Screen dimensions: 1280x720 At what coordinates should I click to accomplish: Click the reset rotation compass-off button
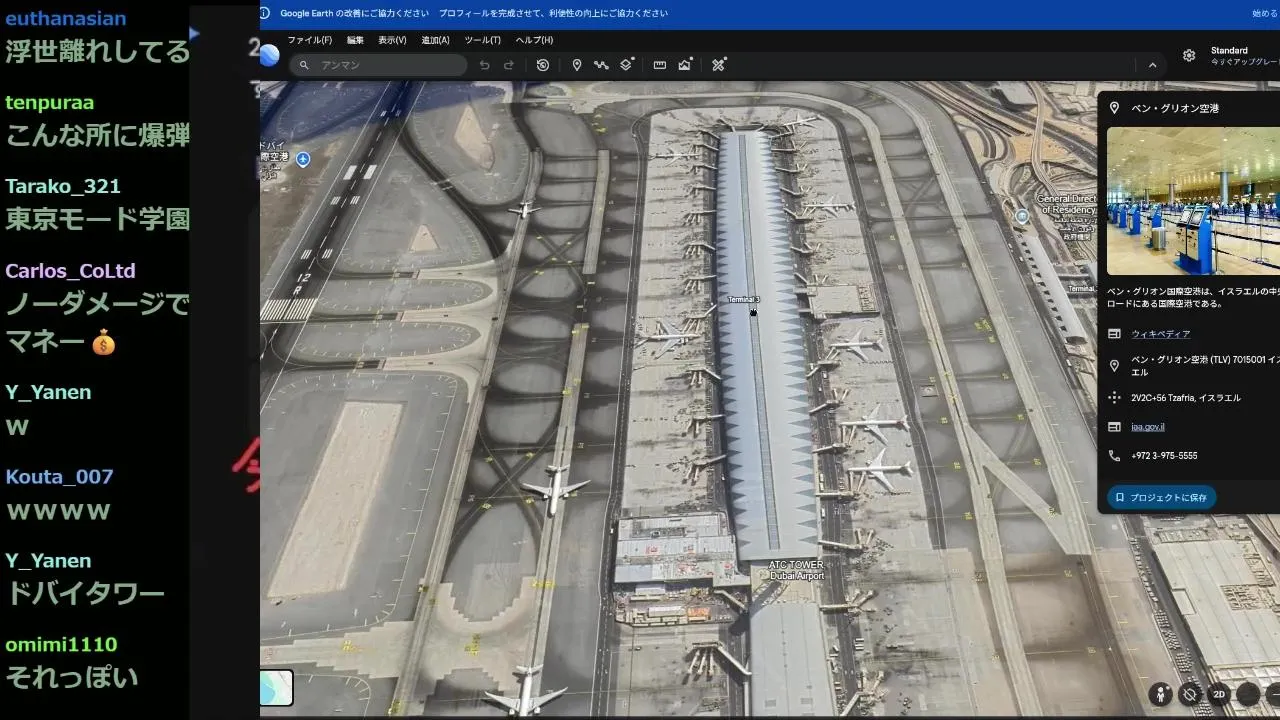tap(1189, 694)
